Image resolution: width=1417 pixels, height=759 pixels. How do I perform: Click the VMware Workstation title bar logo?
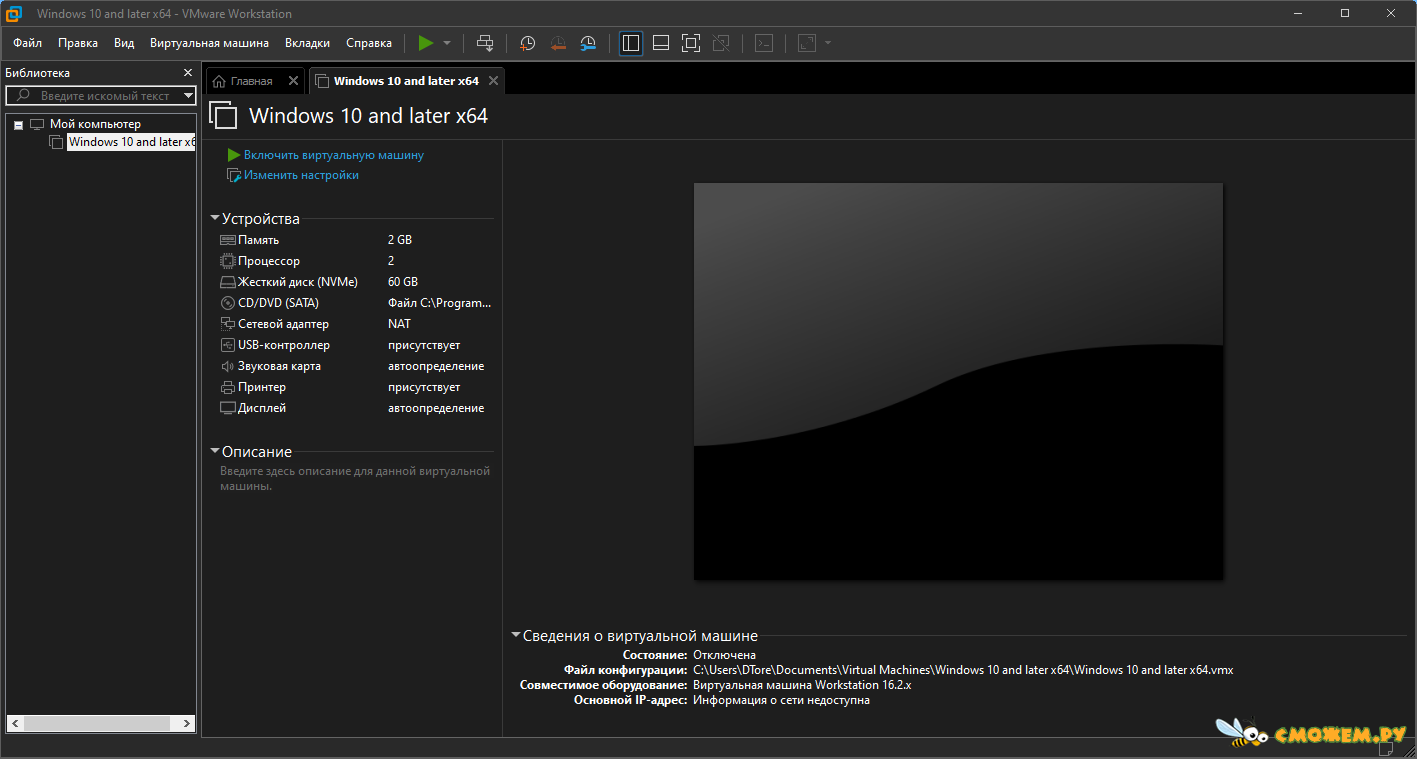click(14, 13)
